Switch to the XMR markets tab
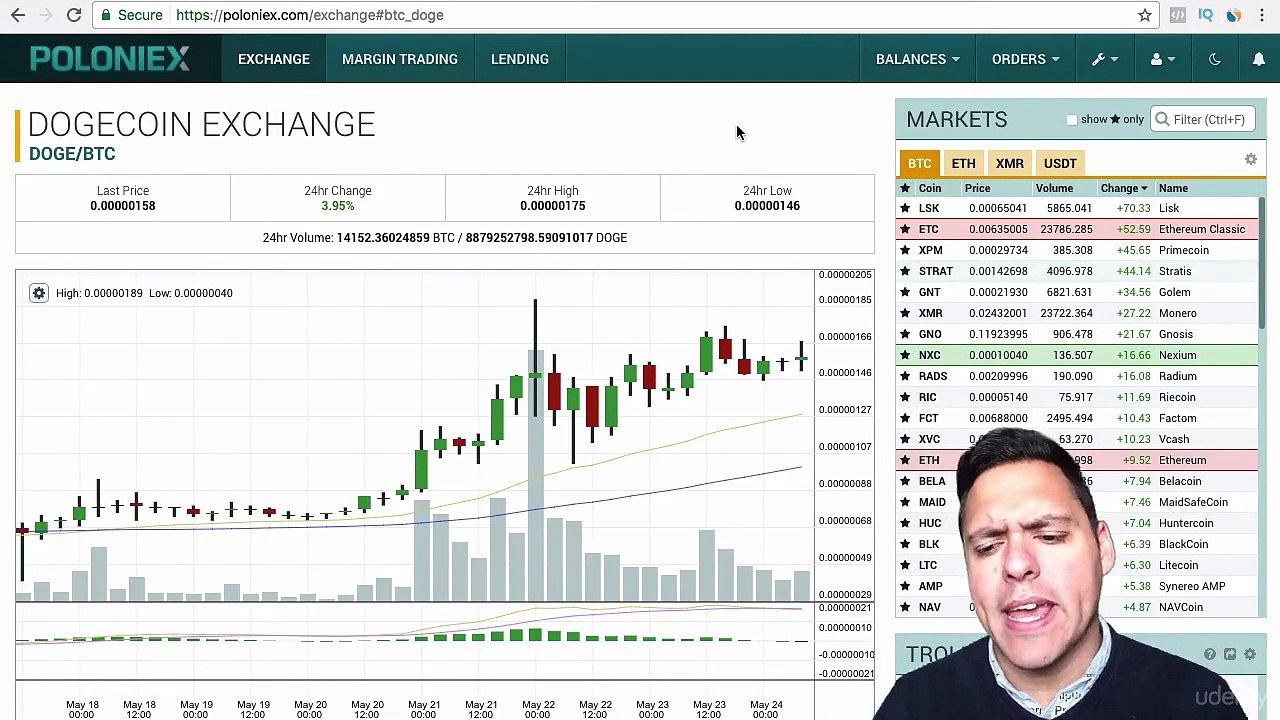The image size is (1280, 720). pos(1009,163)
